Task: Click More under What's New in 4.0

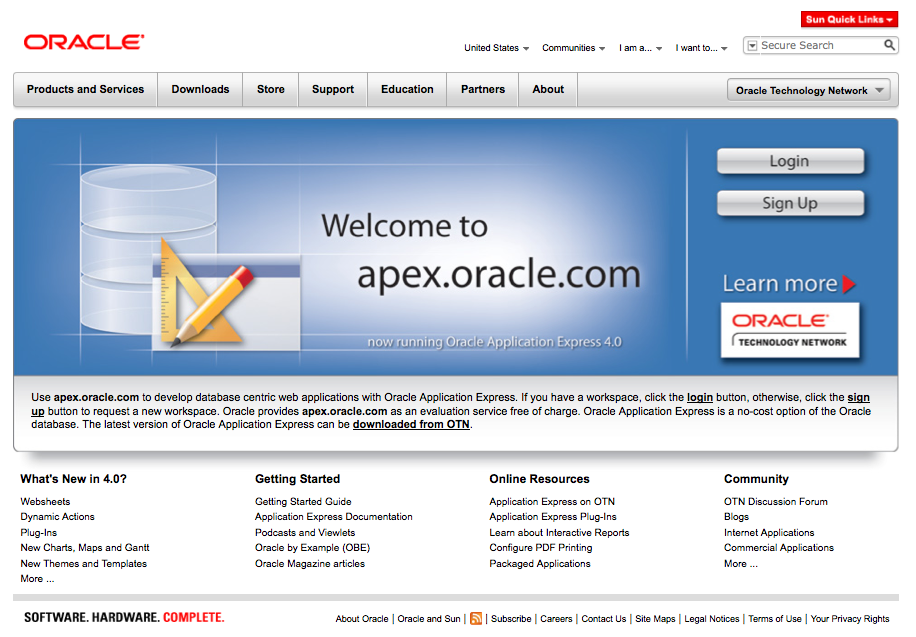Action: [x=37, y=579]
